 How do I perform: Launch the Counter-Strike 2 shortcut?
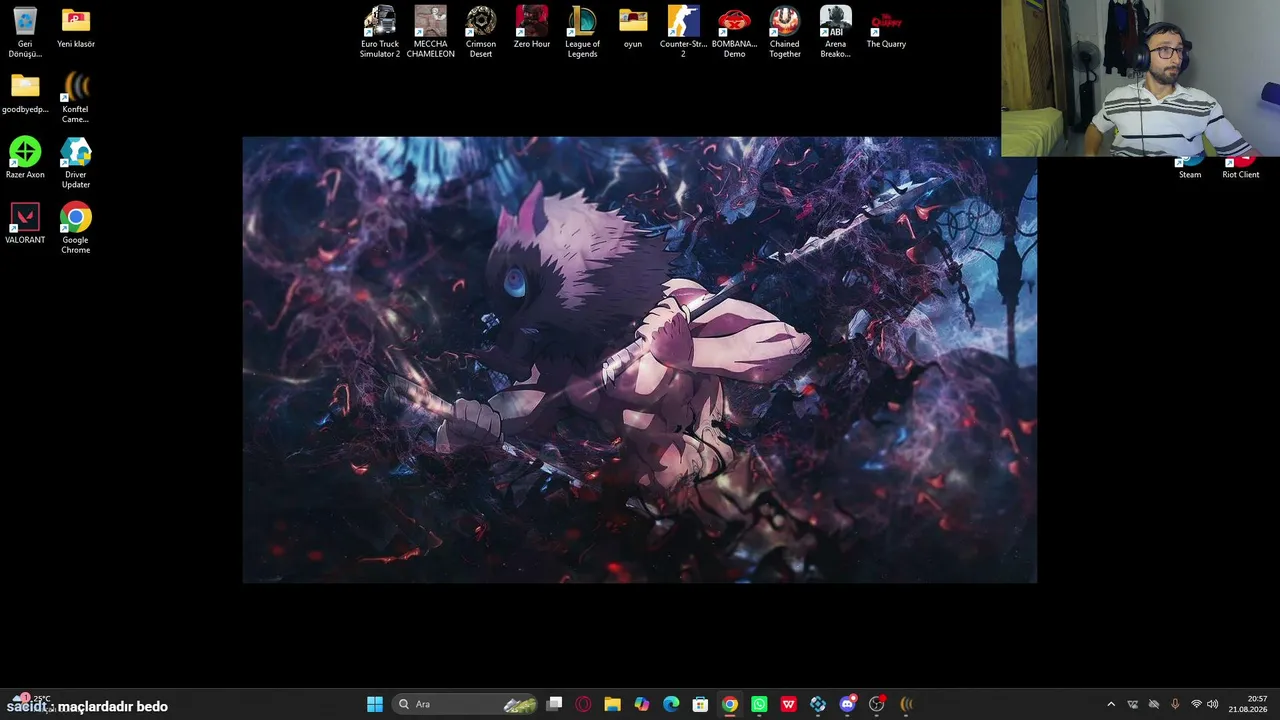684,32
